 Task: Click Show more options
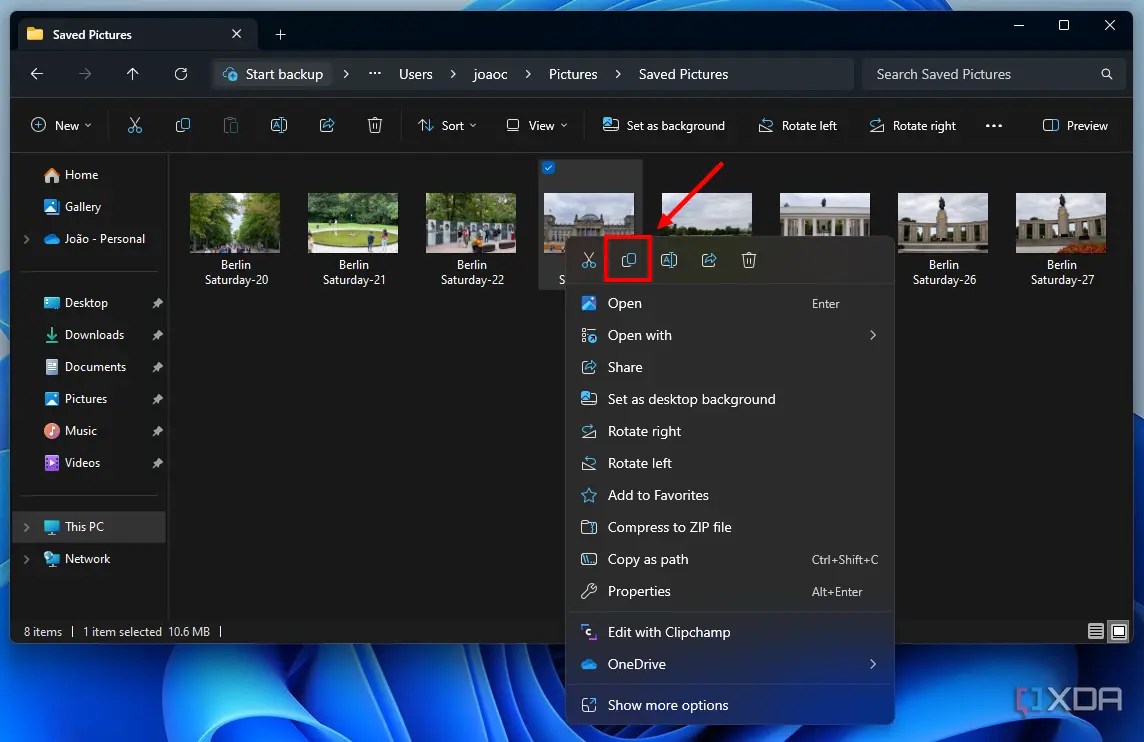click(x=667, y=705)
